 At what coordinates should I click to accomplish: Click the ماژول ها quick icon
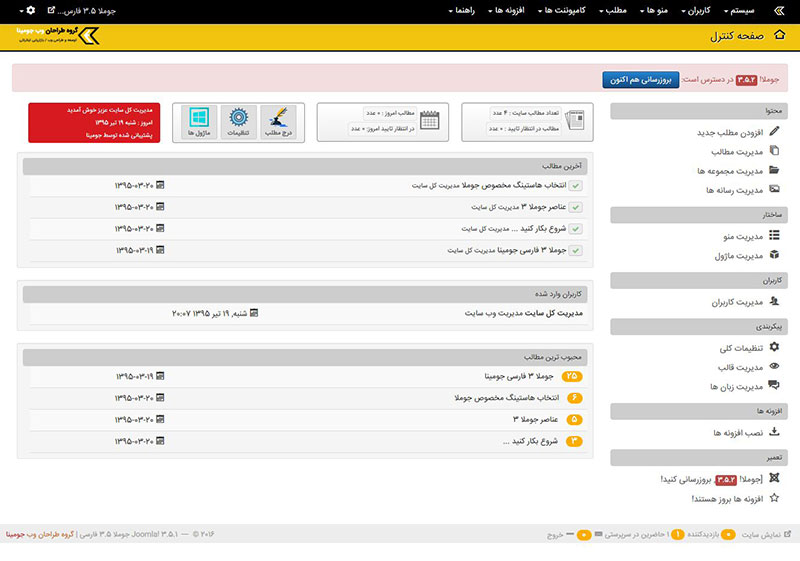click(x=199, y=122)
